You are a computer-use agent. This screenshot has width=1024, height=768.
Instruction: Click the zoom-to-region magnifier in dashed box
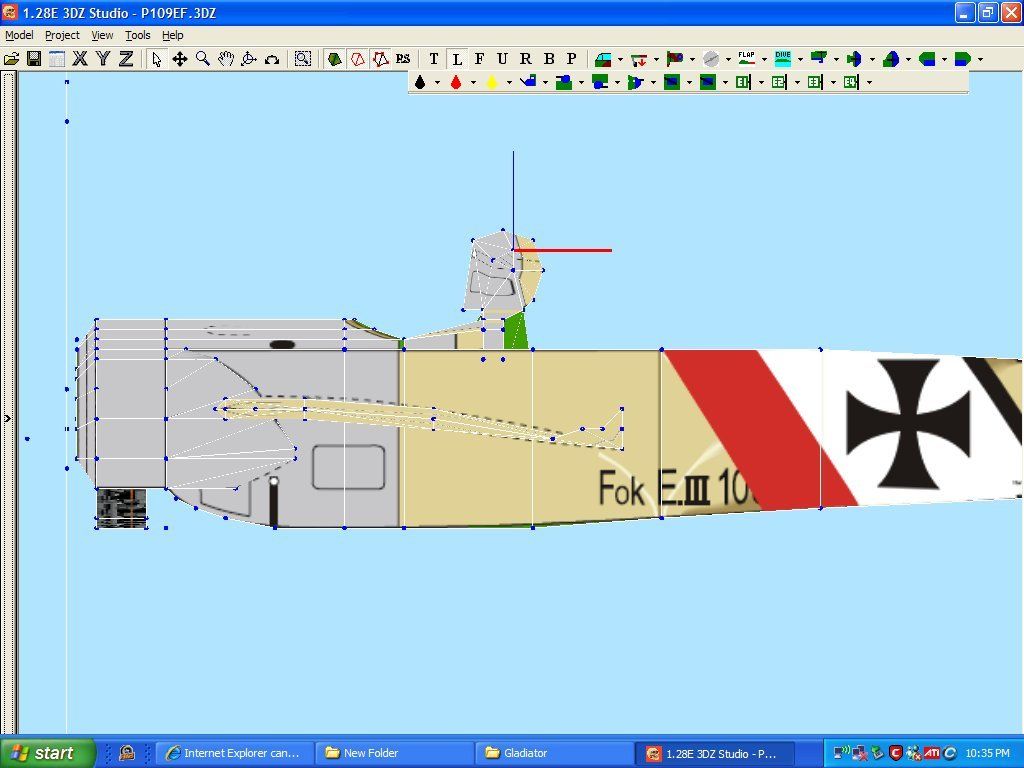(x=302, y=59)
